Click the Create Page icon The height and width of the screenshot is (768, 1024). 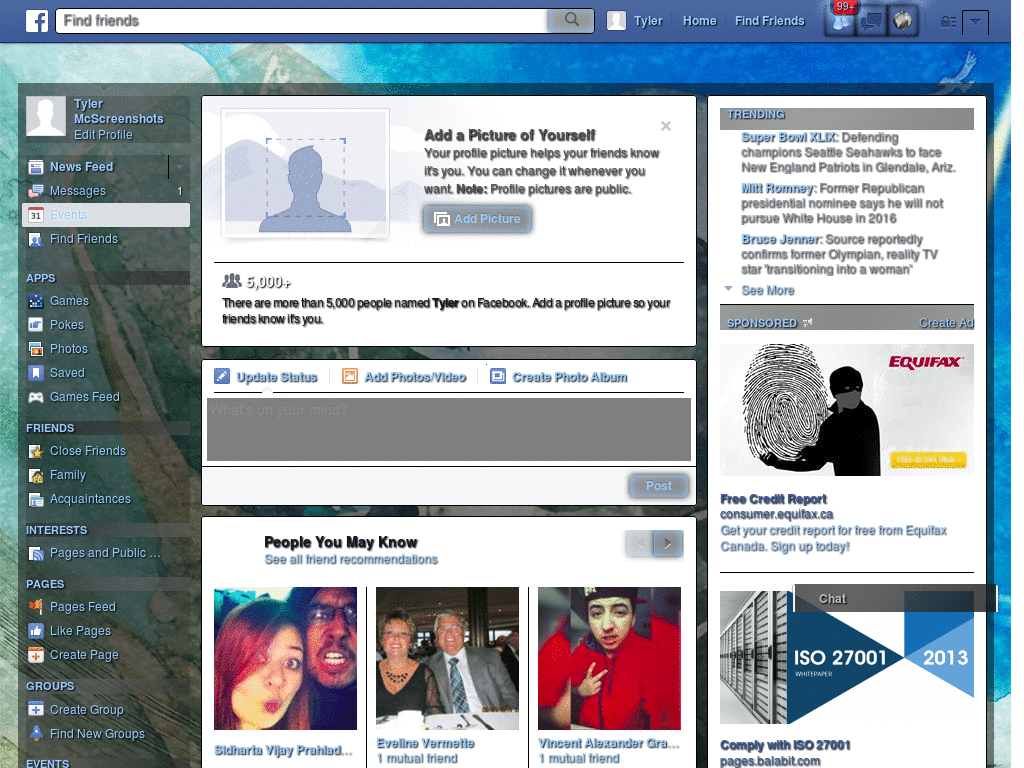pyautogui.click(x=36, y=655)
